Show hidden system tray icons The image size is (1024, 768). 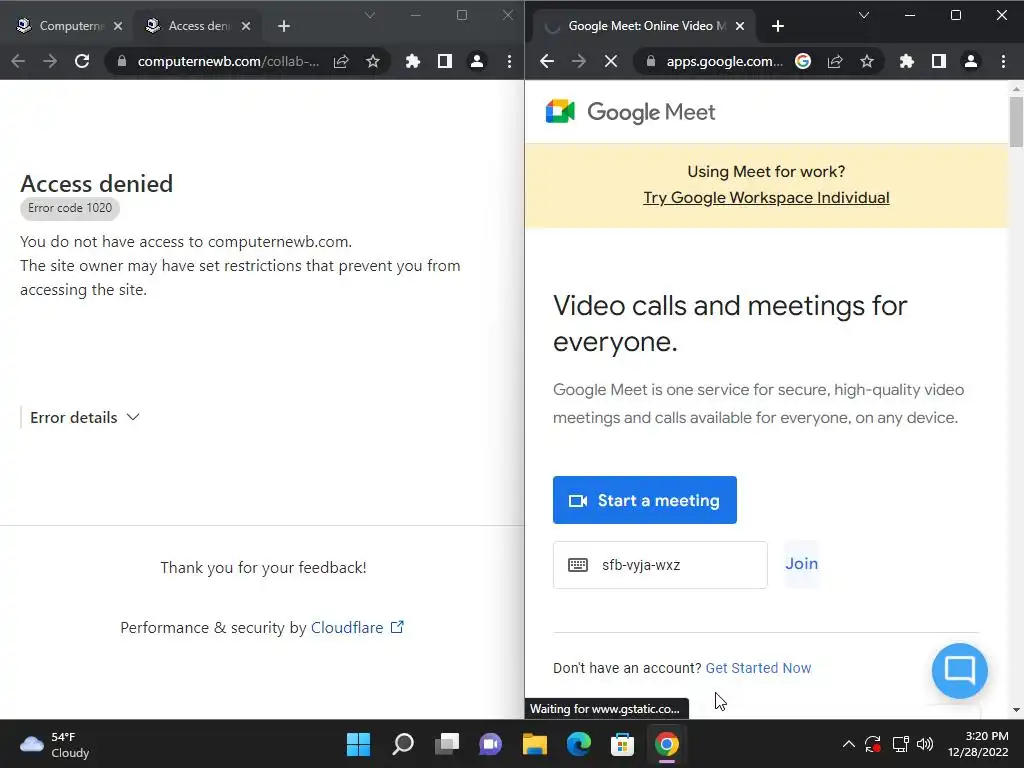pyautogui.click(x=848, y=744)
